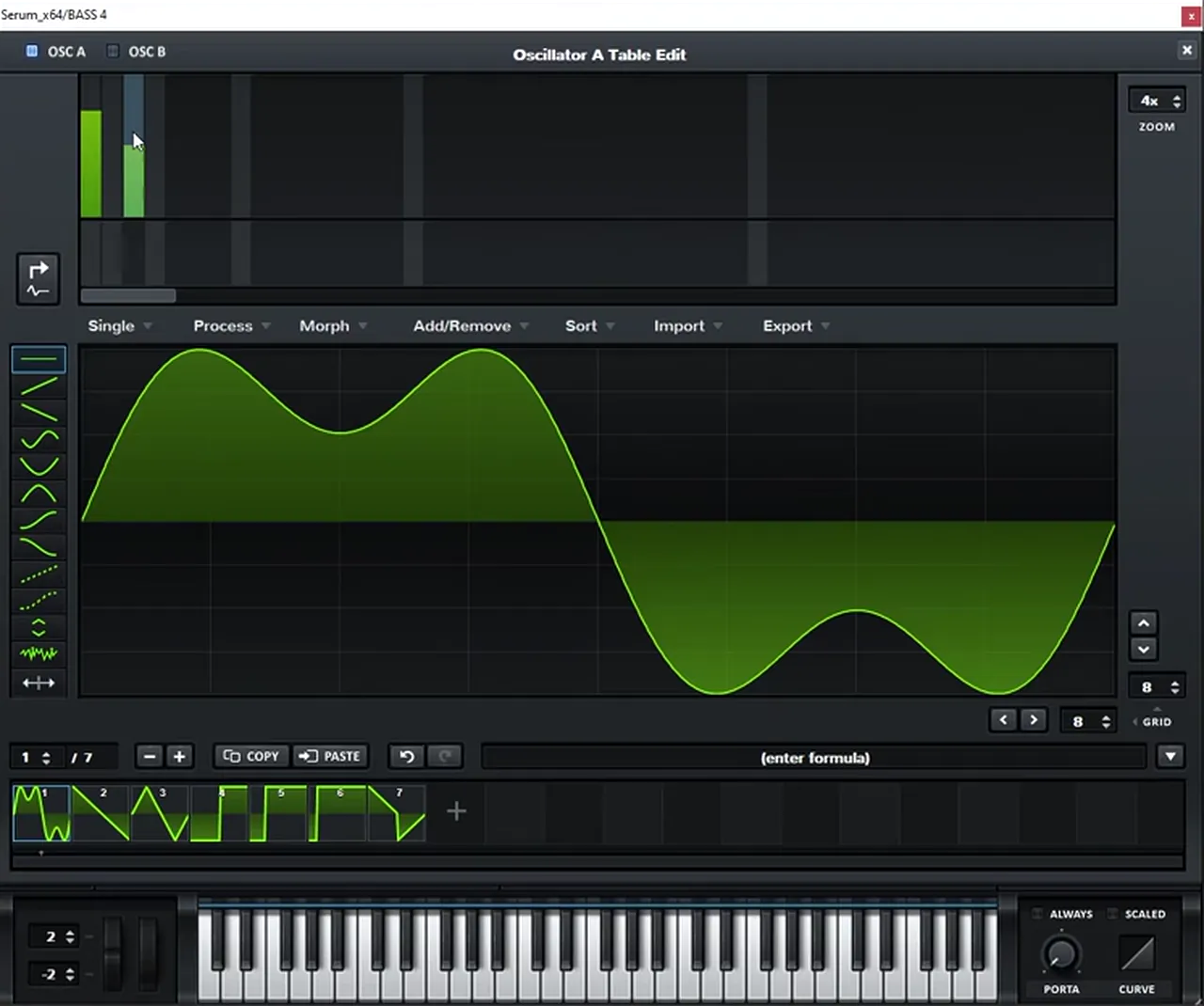Click the plus button beside COPY
This screenshot has width=1204, height=1006.
(179, 756)
